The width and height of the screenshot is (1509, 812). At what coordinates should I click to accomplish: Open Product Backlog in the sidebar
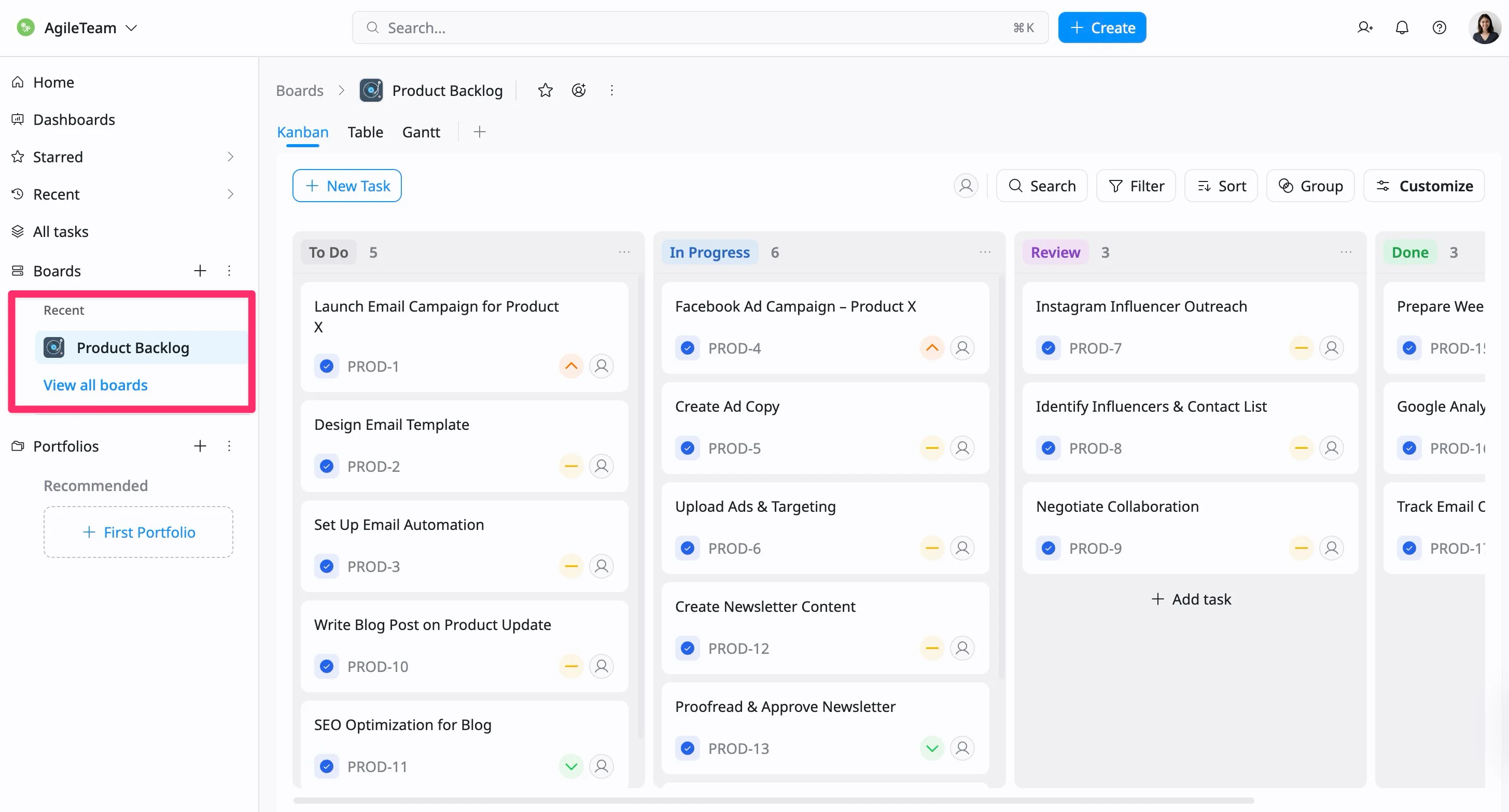(142, 348)
